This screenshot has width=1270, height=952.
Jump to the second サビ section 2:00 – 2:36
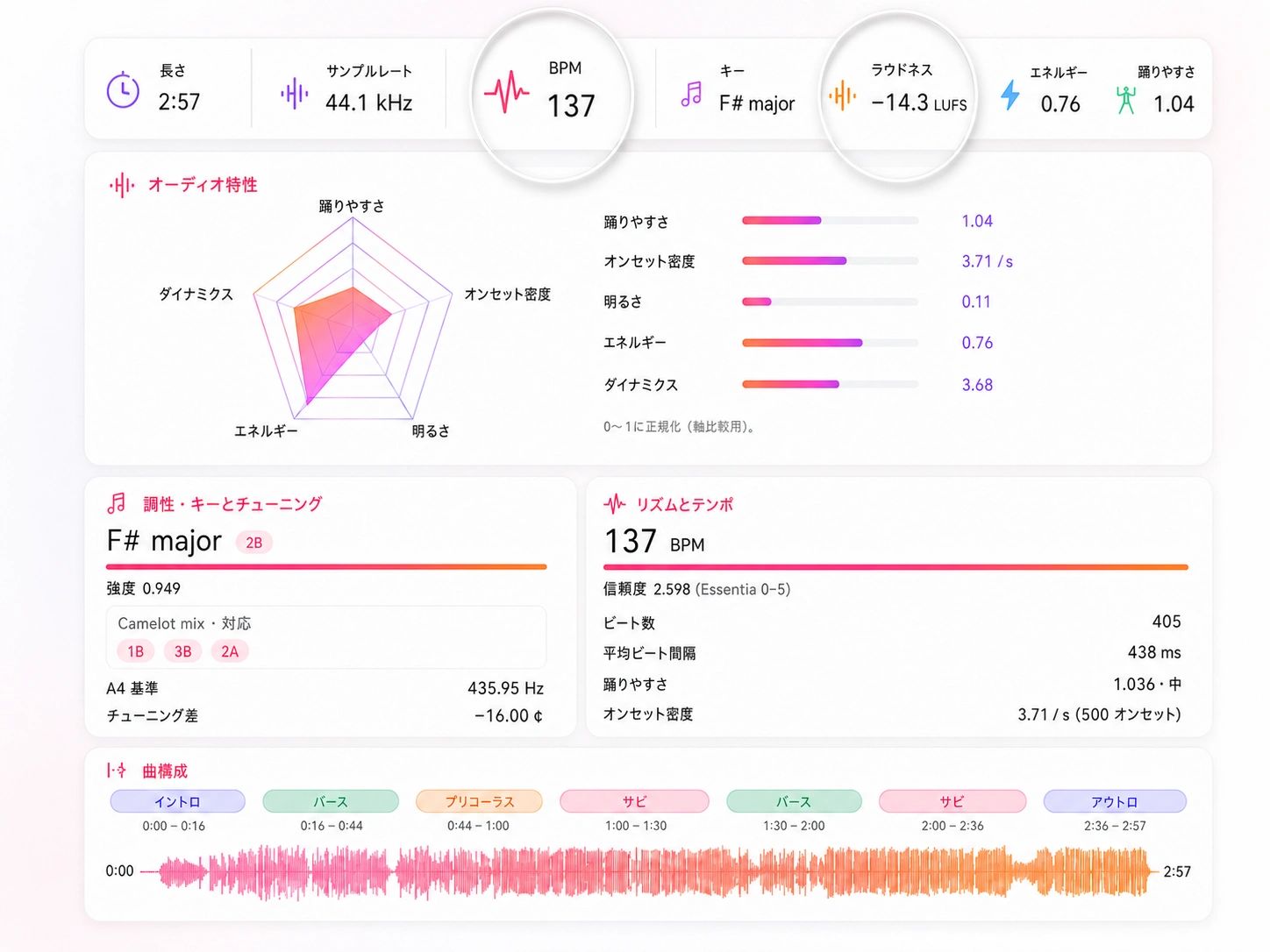pos(952,801)
